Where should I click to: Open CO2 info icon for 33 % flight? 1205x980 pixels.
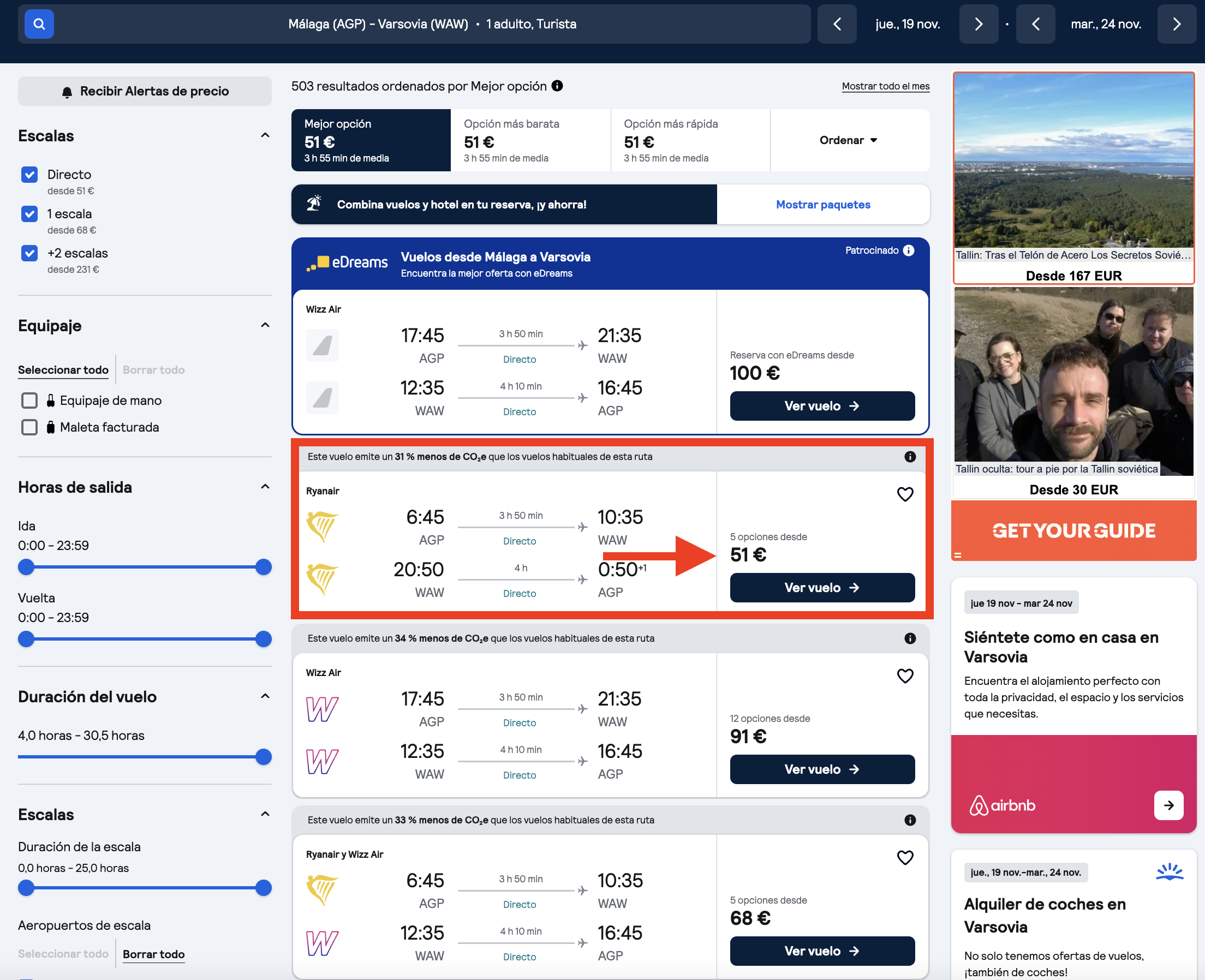910,820
